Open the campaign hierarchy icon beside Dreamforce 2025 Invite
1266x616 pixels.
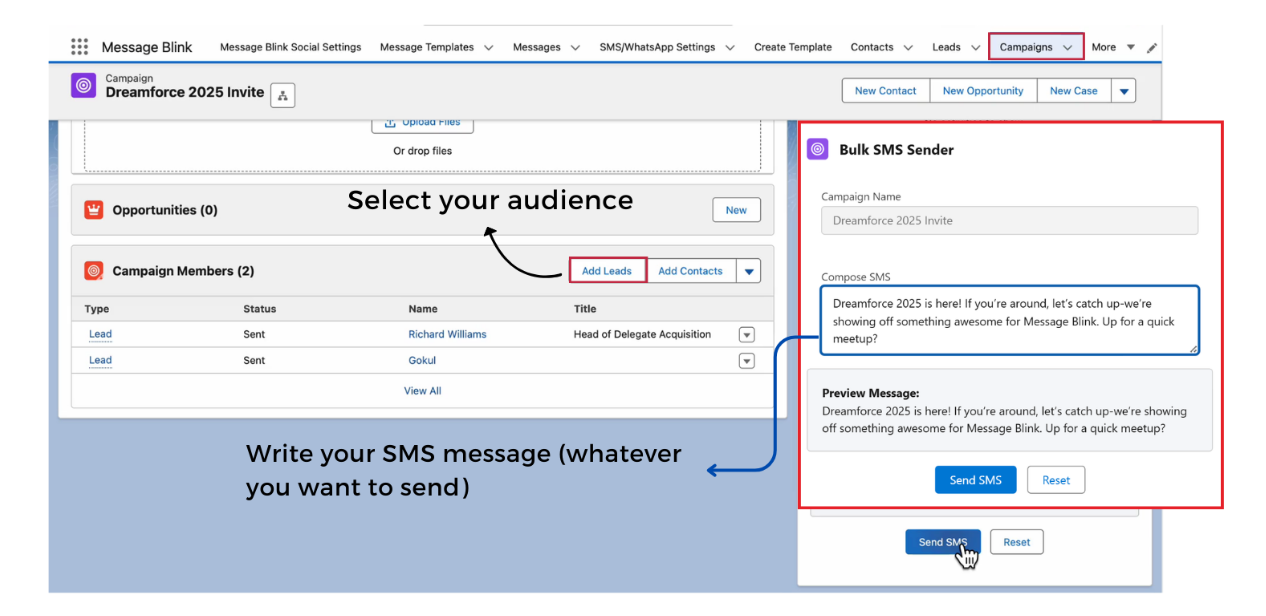(282, 95)
